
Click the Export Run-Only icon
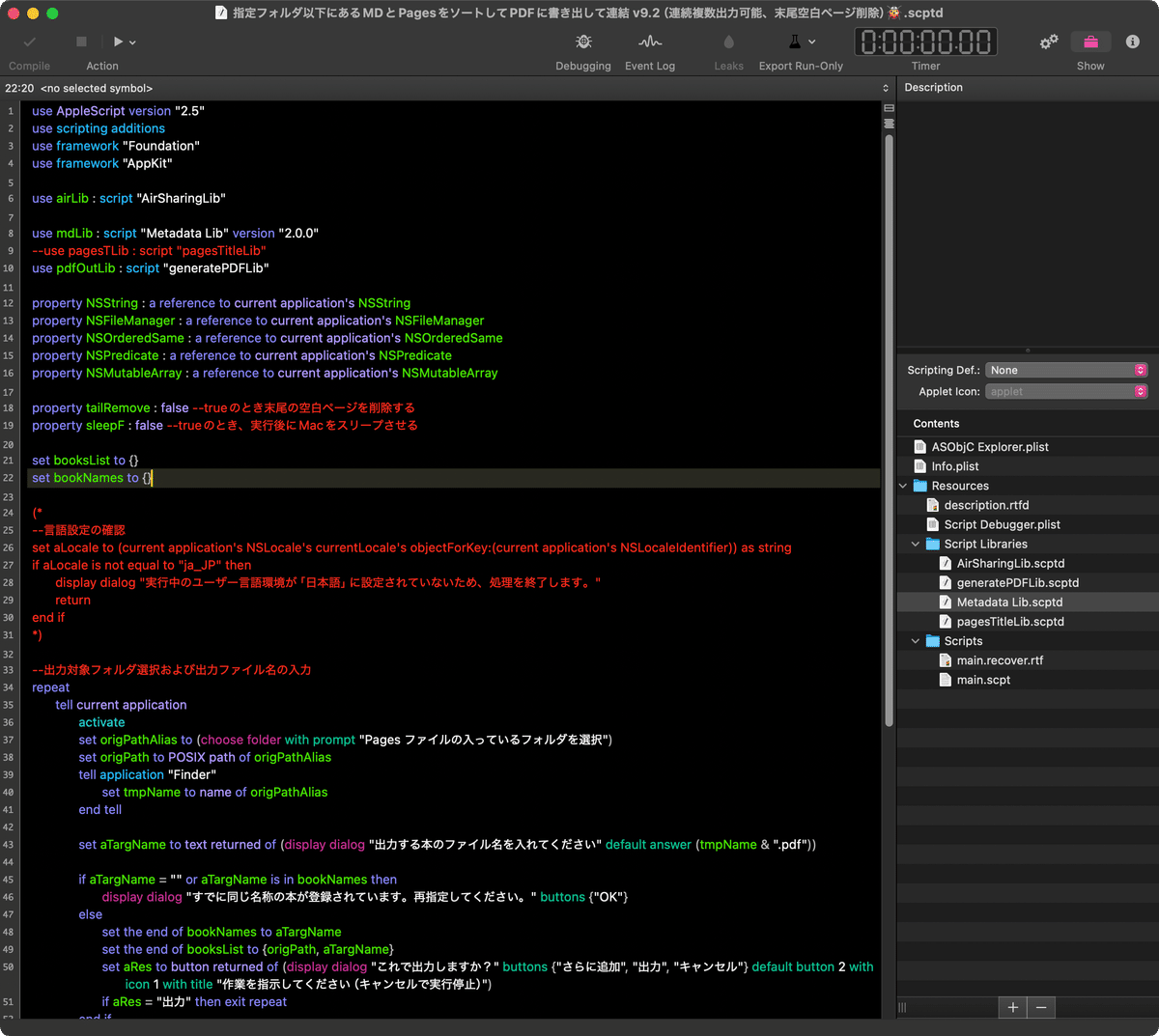pyautogui.click(x=797, y=42)
